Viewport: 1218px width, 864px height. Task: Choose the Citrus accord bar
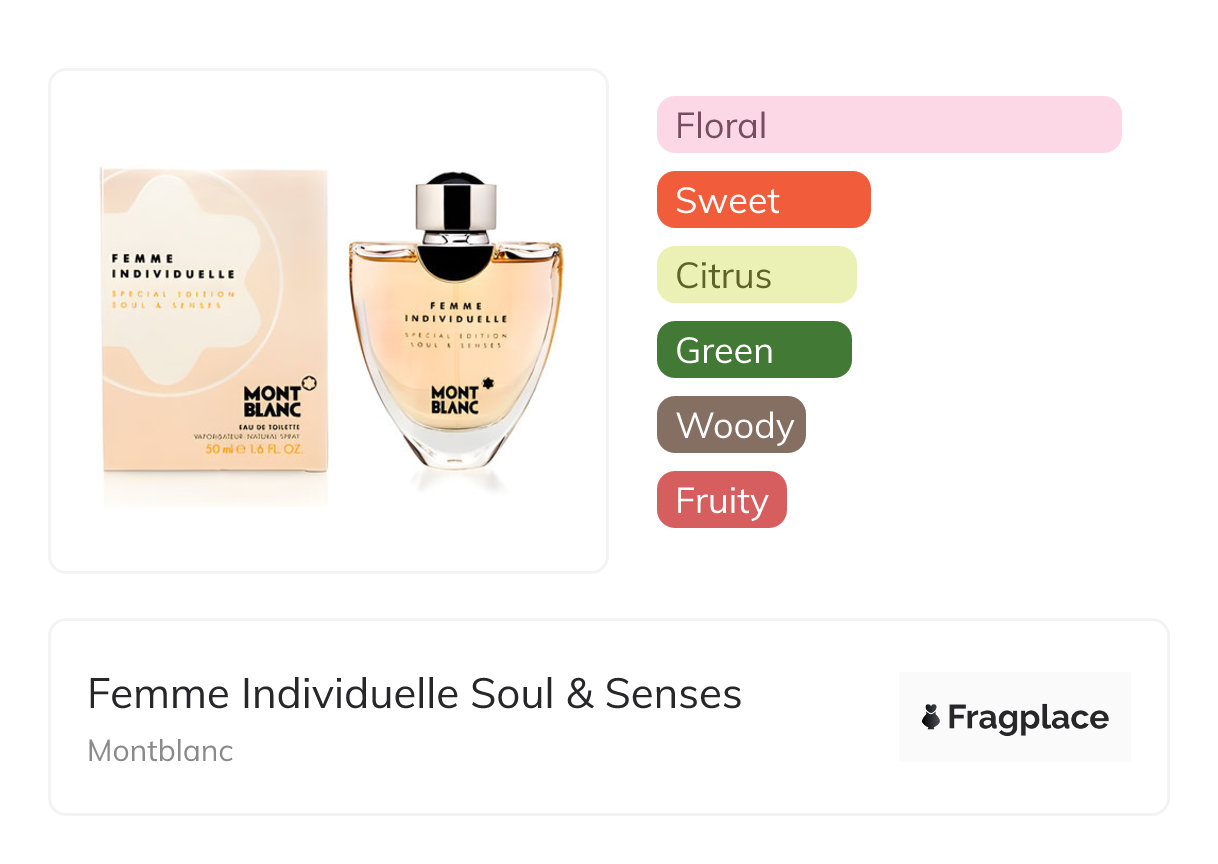pos(756,275)
